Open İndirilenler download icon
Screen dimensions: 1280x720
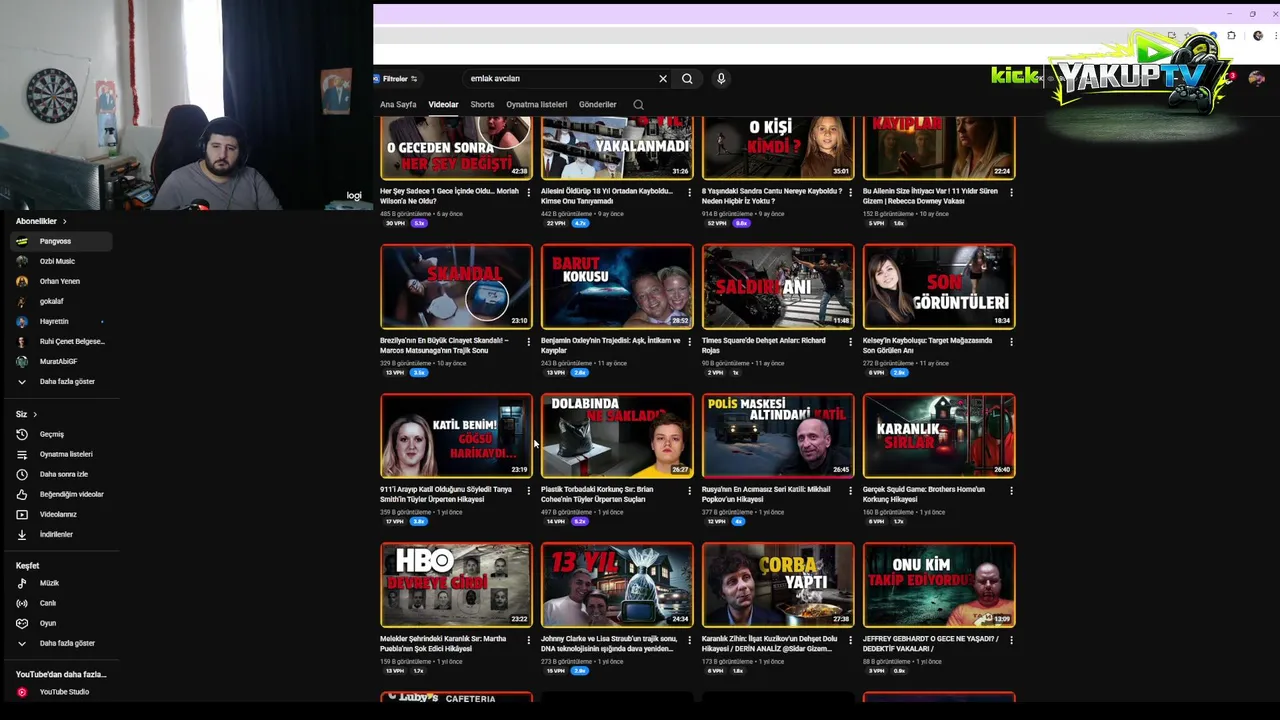pos(22,534)
